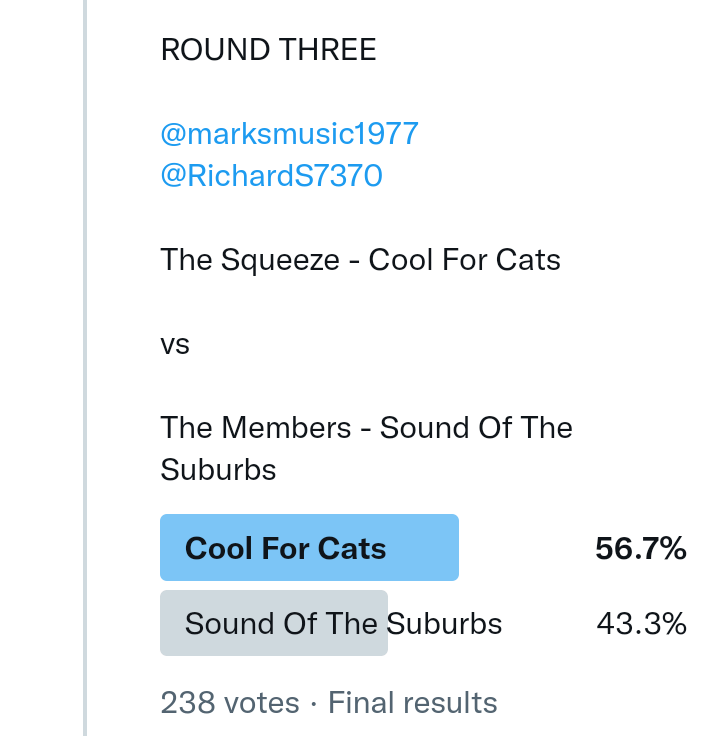Open the @marksmusic1977 profile mention
This screenshot has height=736, width=720.
(289, 133)
